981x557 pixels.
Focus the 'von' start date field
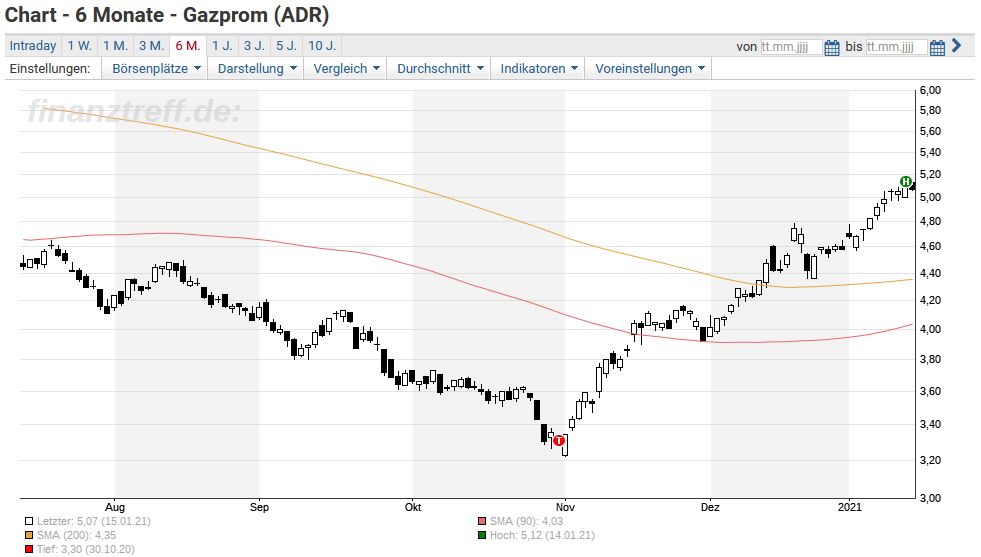pyautogui.click(x=791, y=47)
